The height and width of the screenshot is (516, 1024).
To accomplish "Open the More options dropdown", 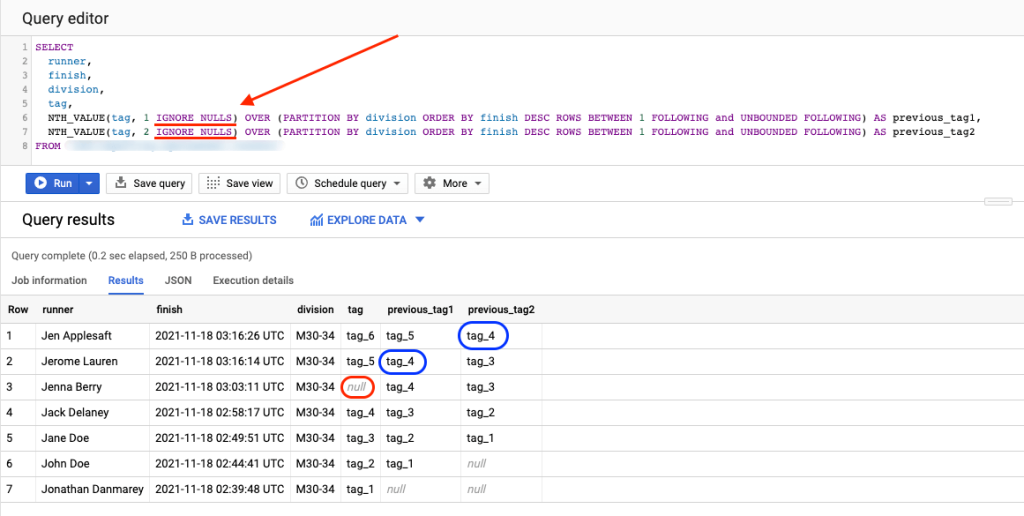I will (452, 184).
